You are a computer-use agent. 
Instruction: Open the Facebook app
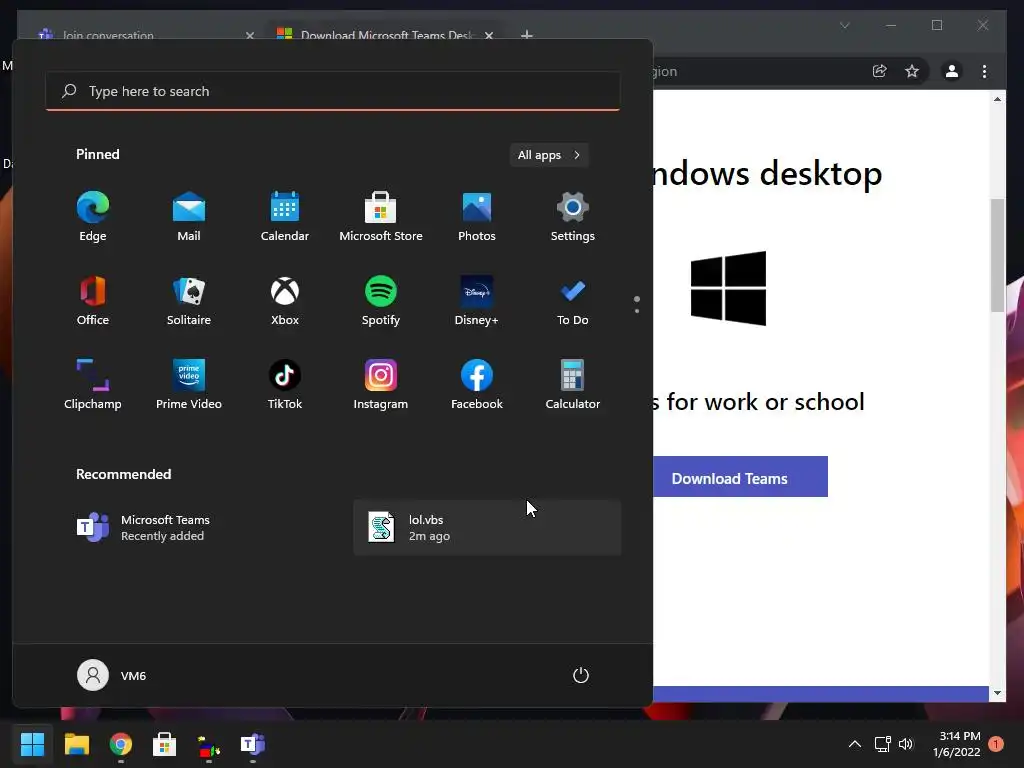pos(477,385)
